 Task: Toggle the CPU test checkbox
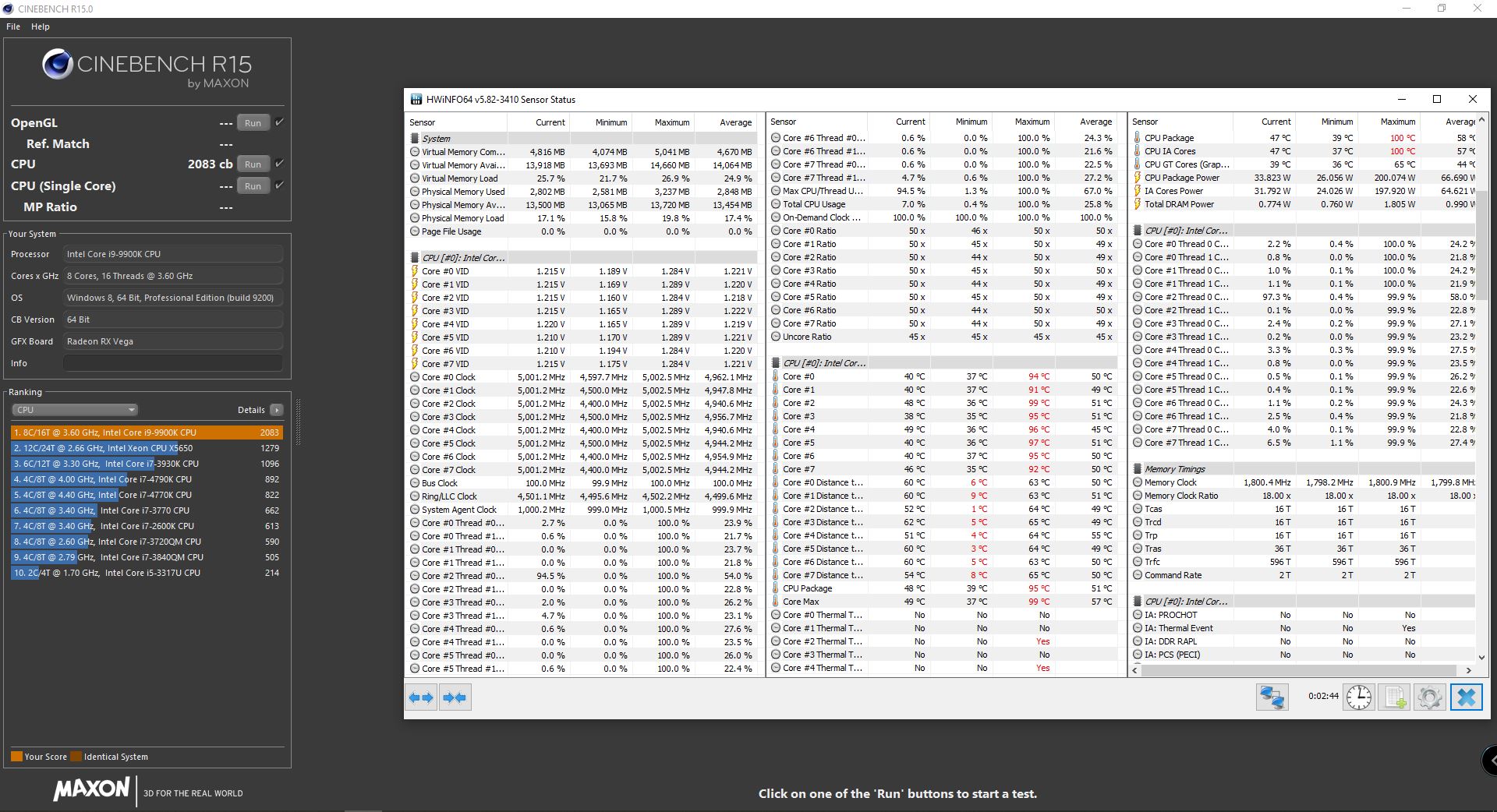click(279, 164)
